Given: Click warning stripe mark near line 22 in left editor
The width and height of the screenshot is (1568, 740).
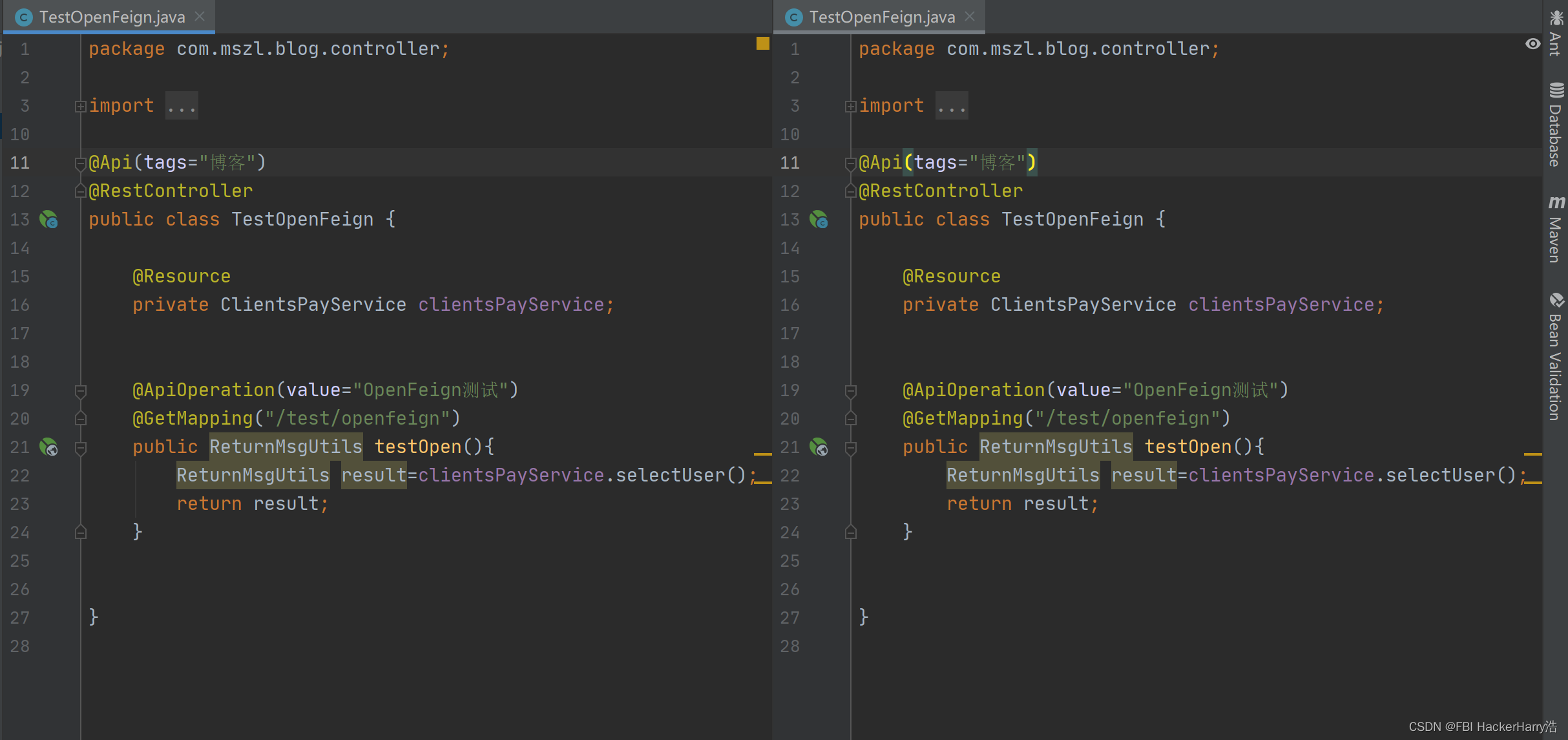Looking at the screenshot, I should [763, 482].
